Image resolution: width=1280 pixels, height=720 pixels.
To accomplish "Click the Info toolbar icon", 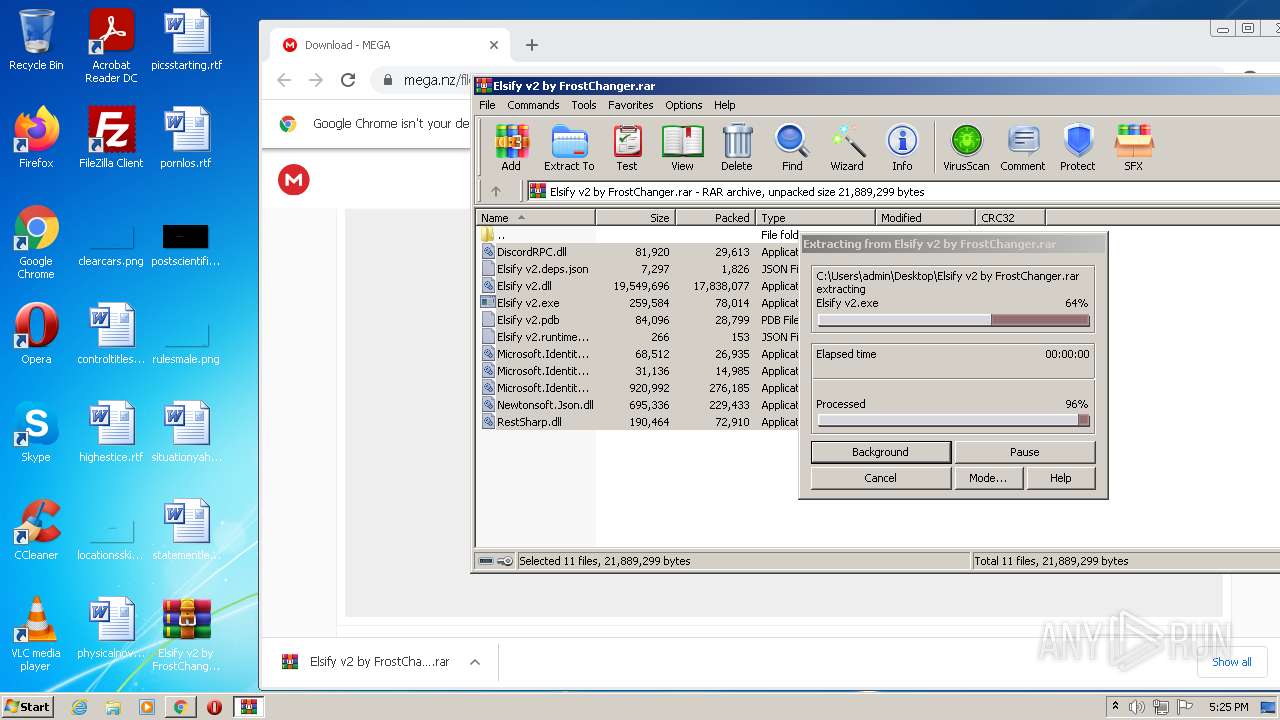I will point(902,148).
